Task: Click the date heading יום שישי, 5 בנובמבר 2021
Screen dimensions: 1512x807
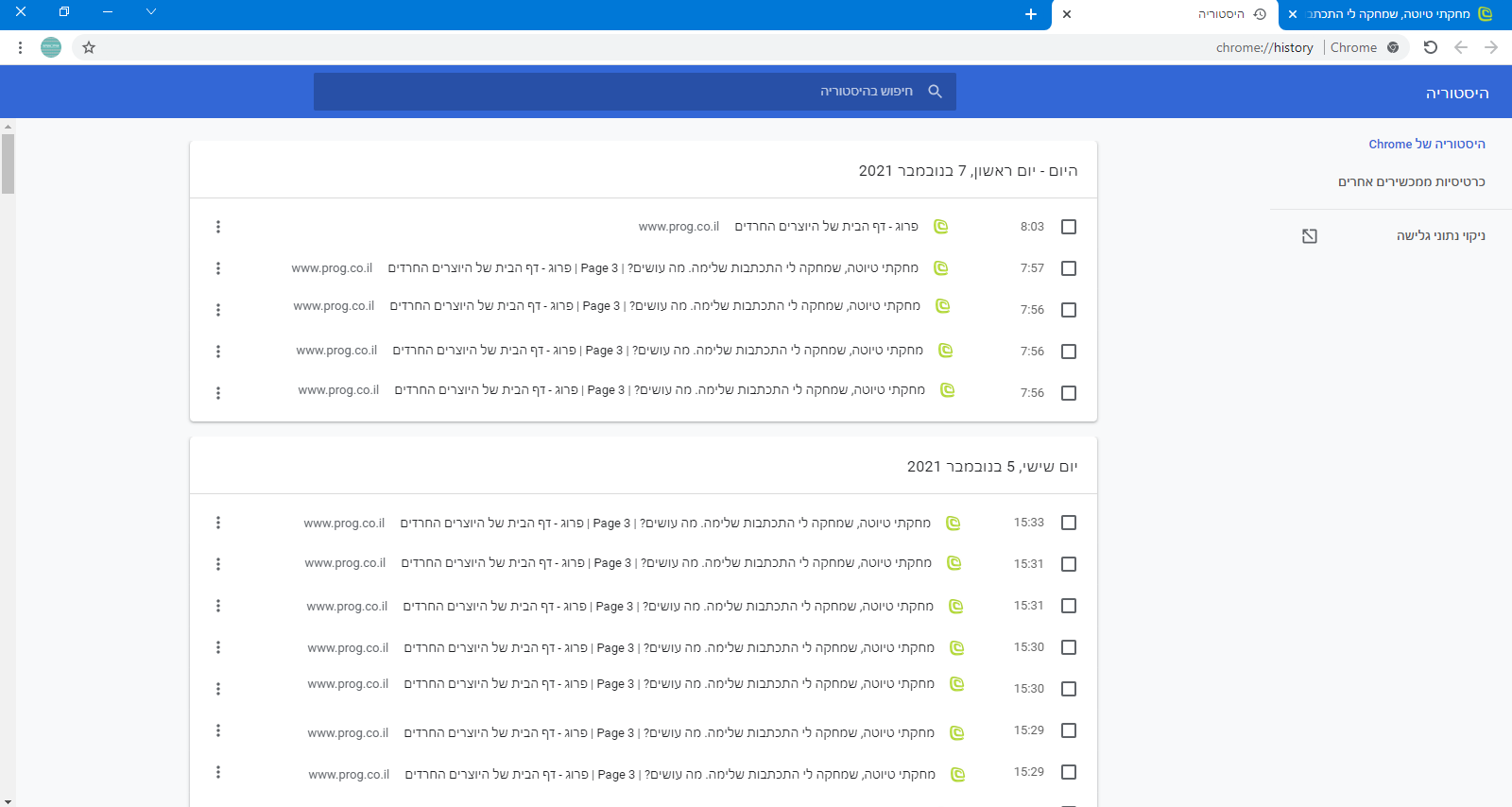Action: (992, 467)
